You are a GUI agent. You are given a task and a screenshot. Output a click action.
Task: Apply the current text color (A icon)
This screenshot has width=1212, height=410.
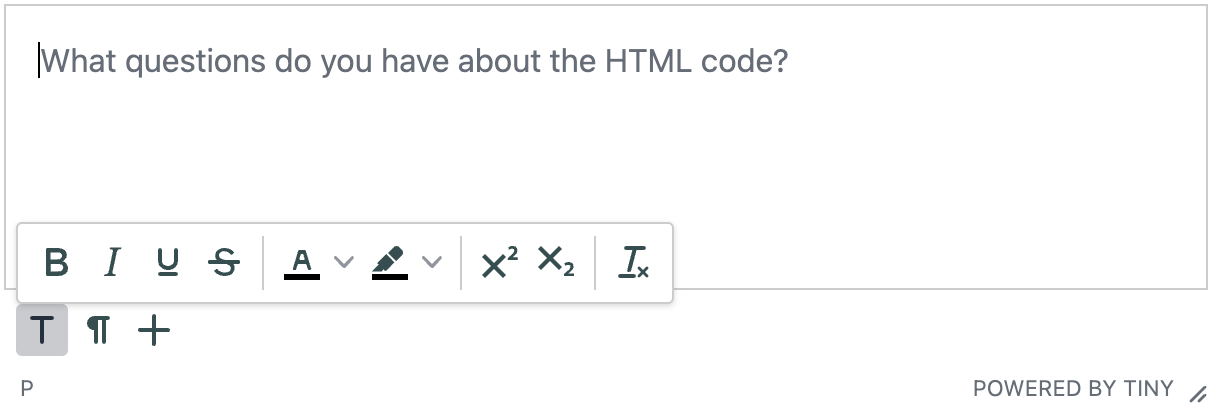pos(301,263)
